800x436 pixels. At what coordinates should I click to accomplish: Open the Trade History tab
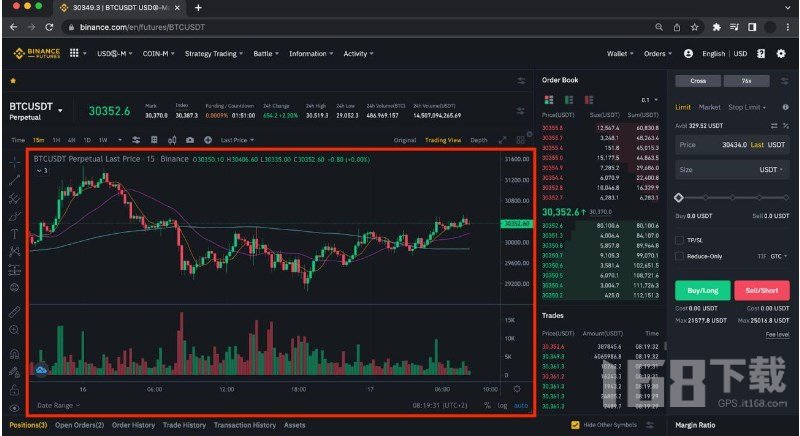point(184,425)
